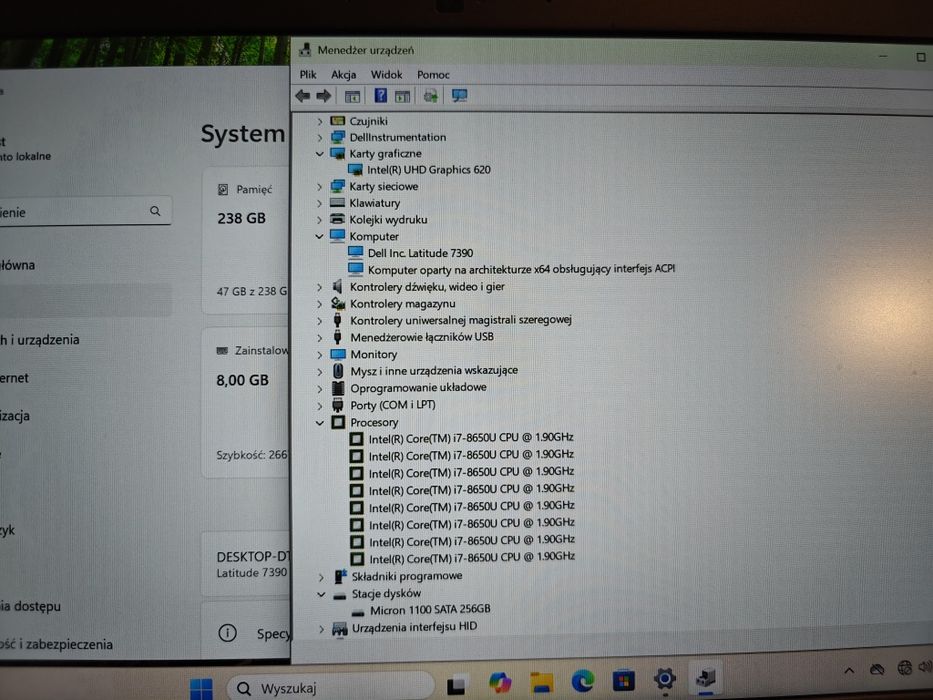Screen dimensions: 933x700
Task: Click the Kontrolery magazynu icon
Action: [x=338, y=304]
